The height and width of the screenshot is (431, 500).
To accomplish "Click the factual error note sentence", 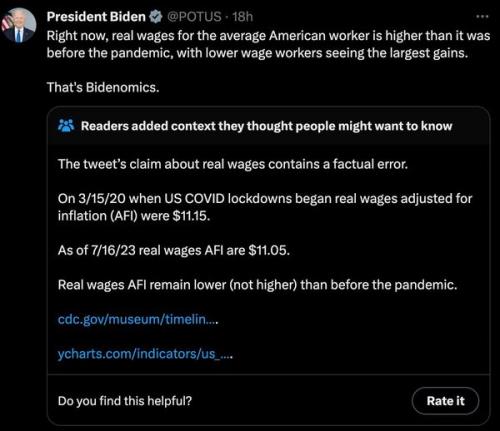I will click(x=233, y=164).
